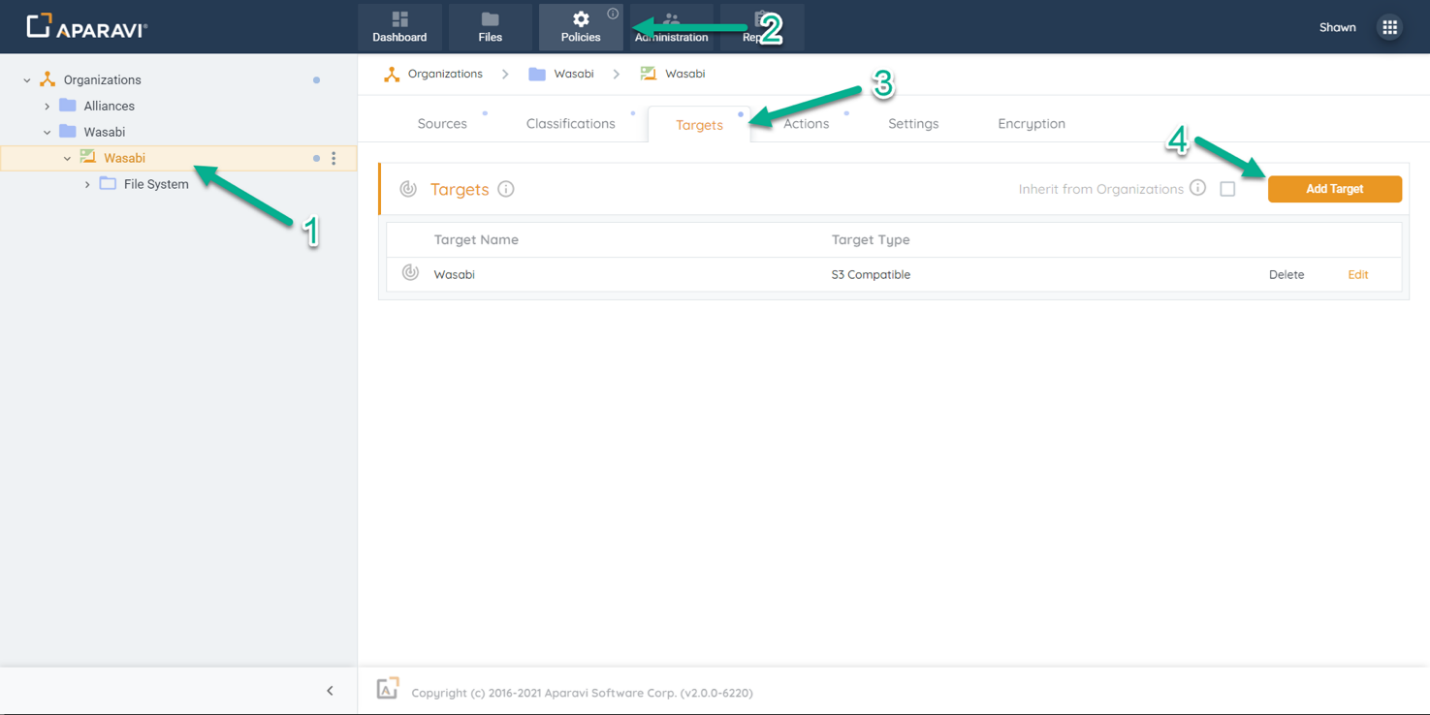Click the Wasabi folder breadcrumb

pyautogui.click(x=575, y=74)
